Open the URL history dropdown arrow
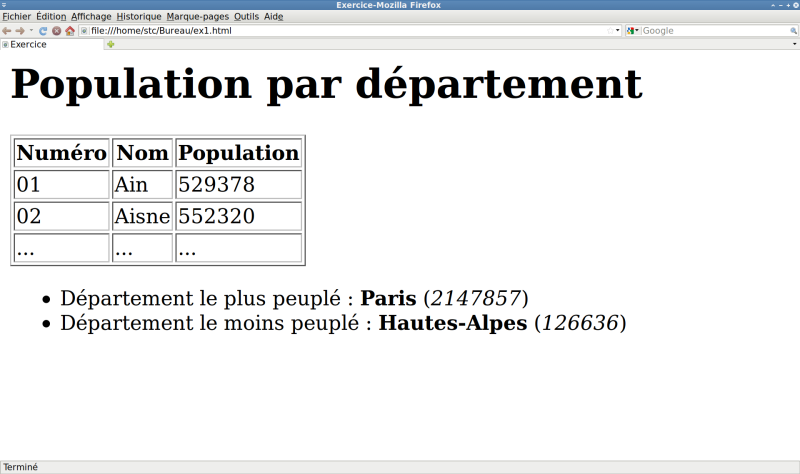800x474 pixels. (617, 31)
